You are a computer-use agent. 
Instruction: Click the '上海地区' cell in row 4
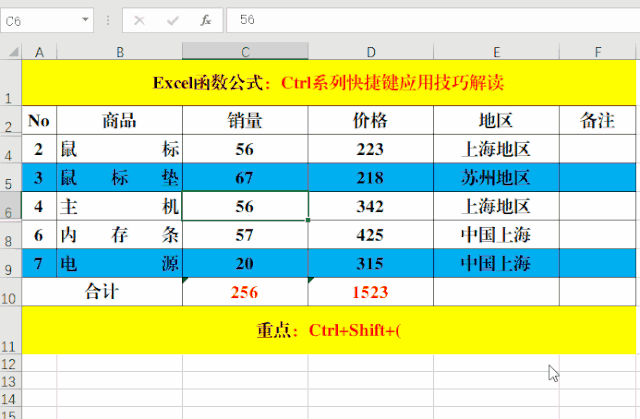[496, 149]
